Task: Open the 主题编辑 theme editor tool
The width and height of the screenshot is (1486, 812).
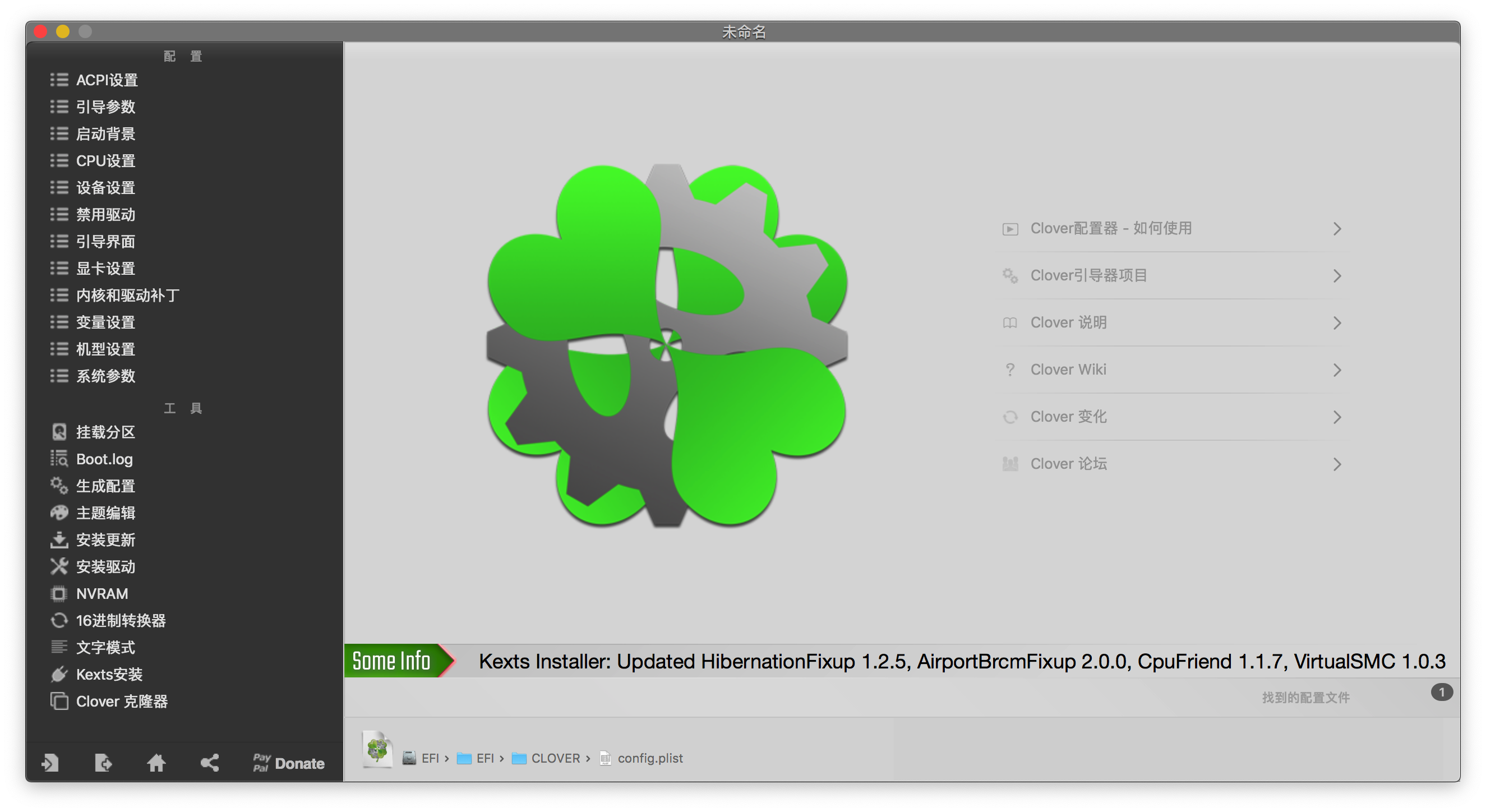Action: [105, 513]
